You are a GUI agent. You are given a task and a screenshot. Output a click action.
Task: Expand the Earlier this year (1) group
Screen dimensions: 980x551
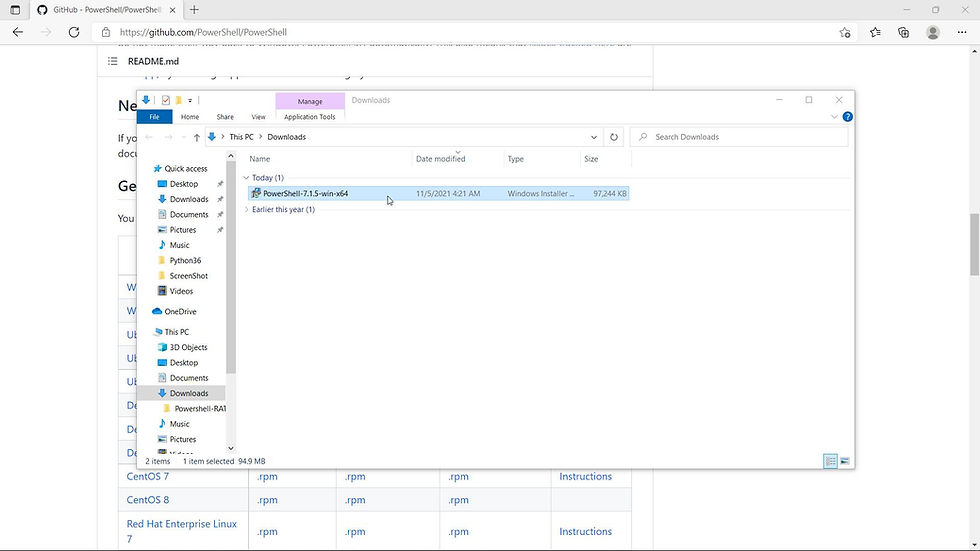tap(246, 210)
